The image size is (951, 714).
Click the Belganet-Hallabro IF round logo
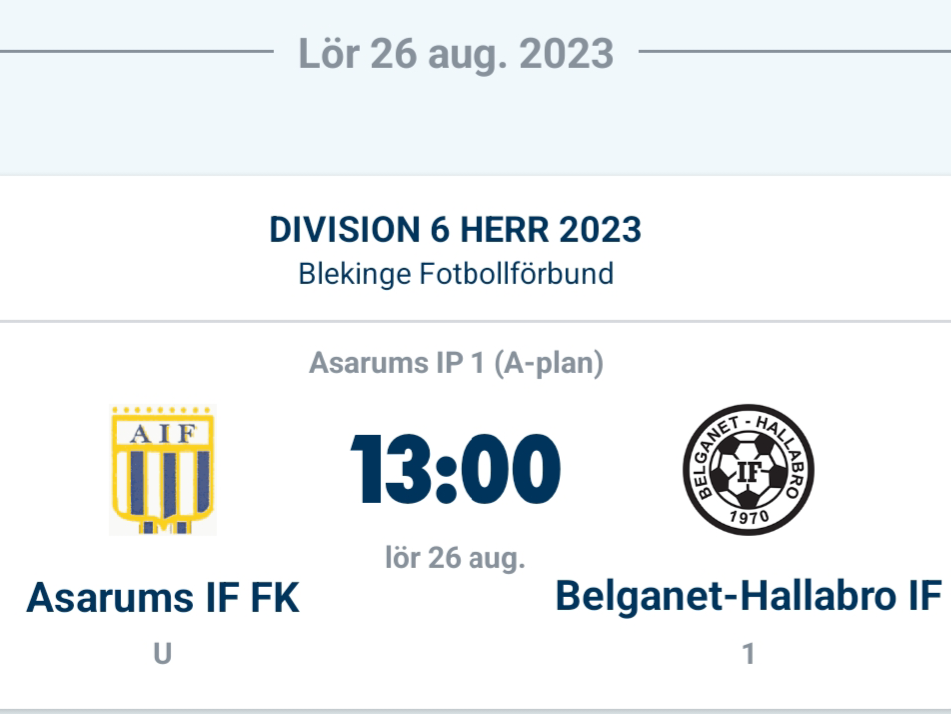coord(748,470)
